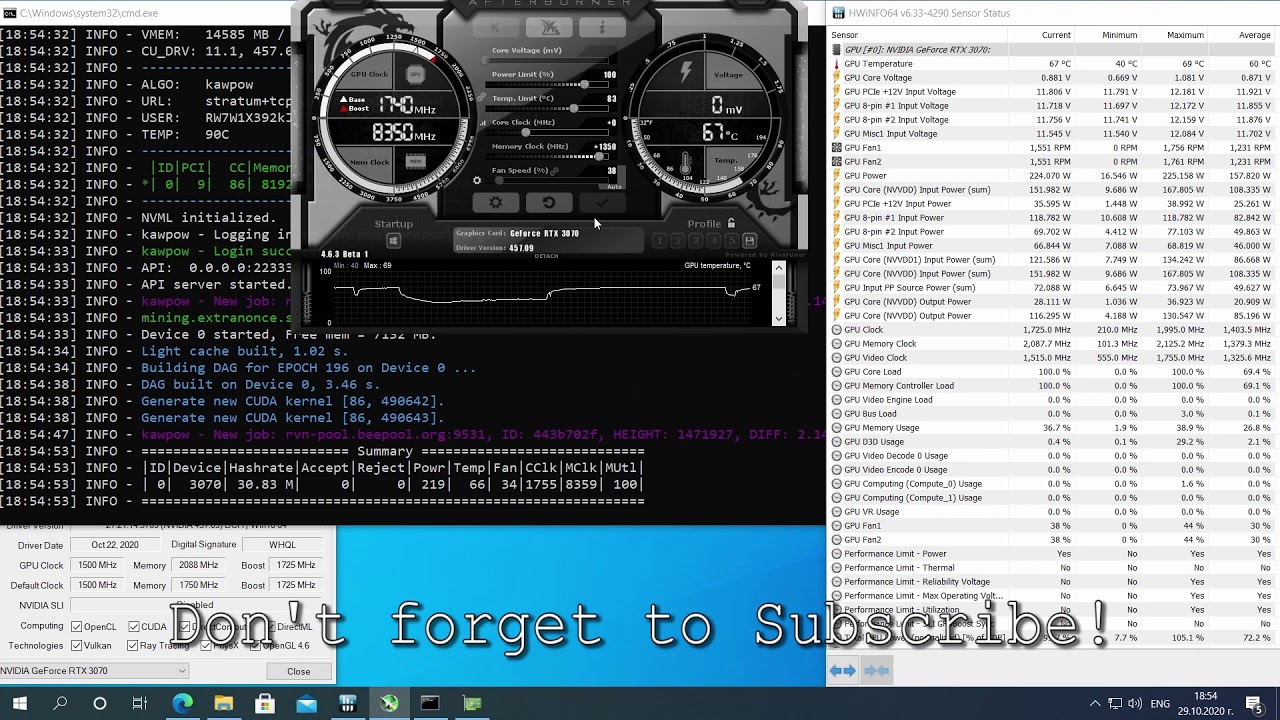1280x720 pixels.
Task: Select GPU Temperature sensor row
Action: 1053,63
